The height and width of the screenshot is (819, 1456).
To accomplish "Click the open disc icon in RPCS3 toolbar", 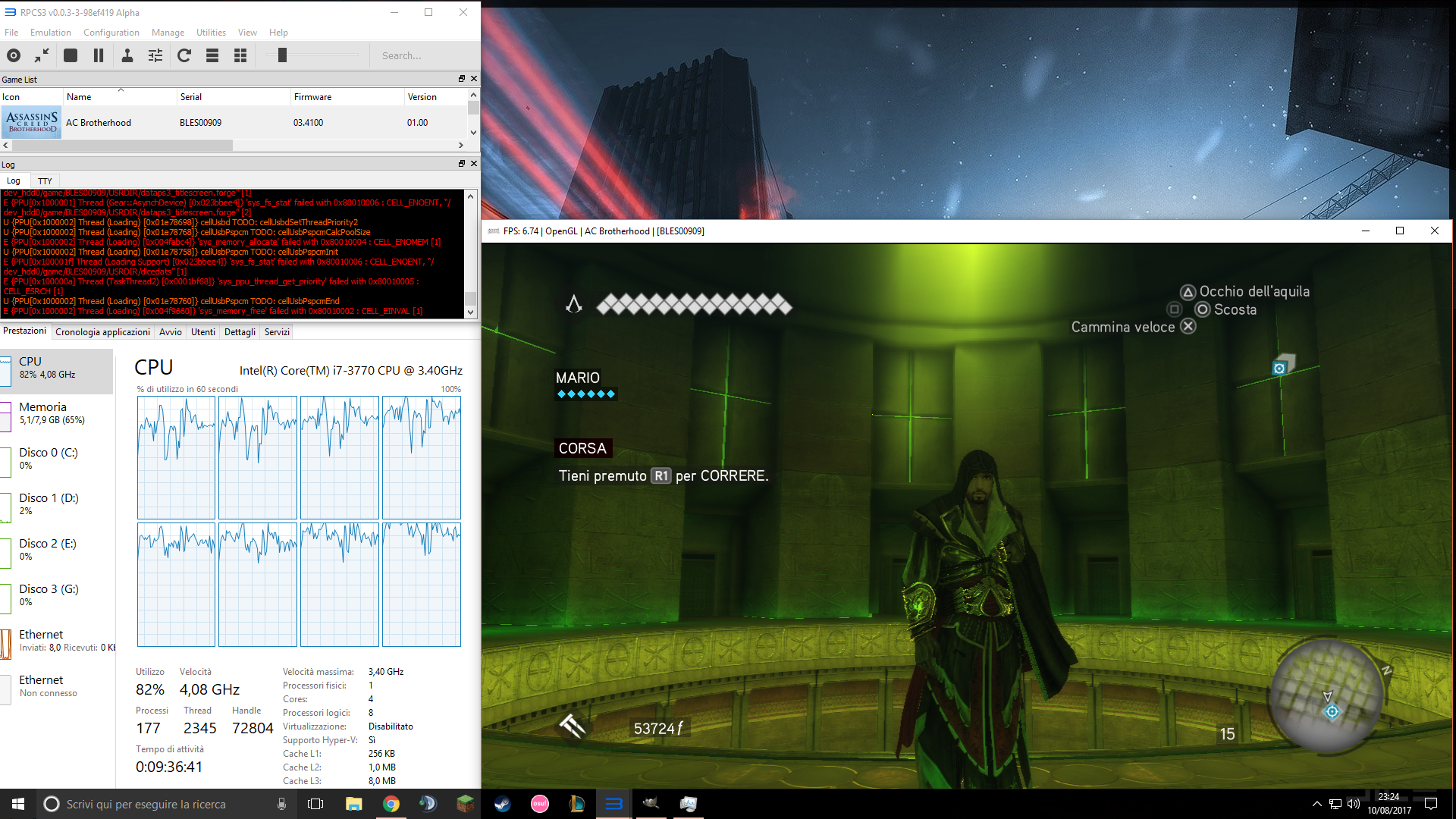I will [x=14, y=55].
